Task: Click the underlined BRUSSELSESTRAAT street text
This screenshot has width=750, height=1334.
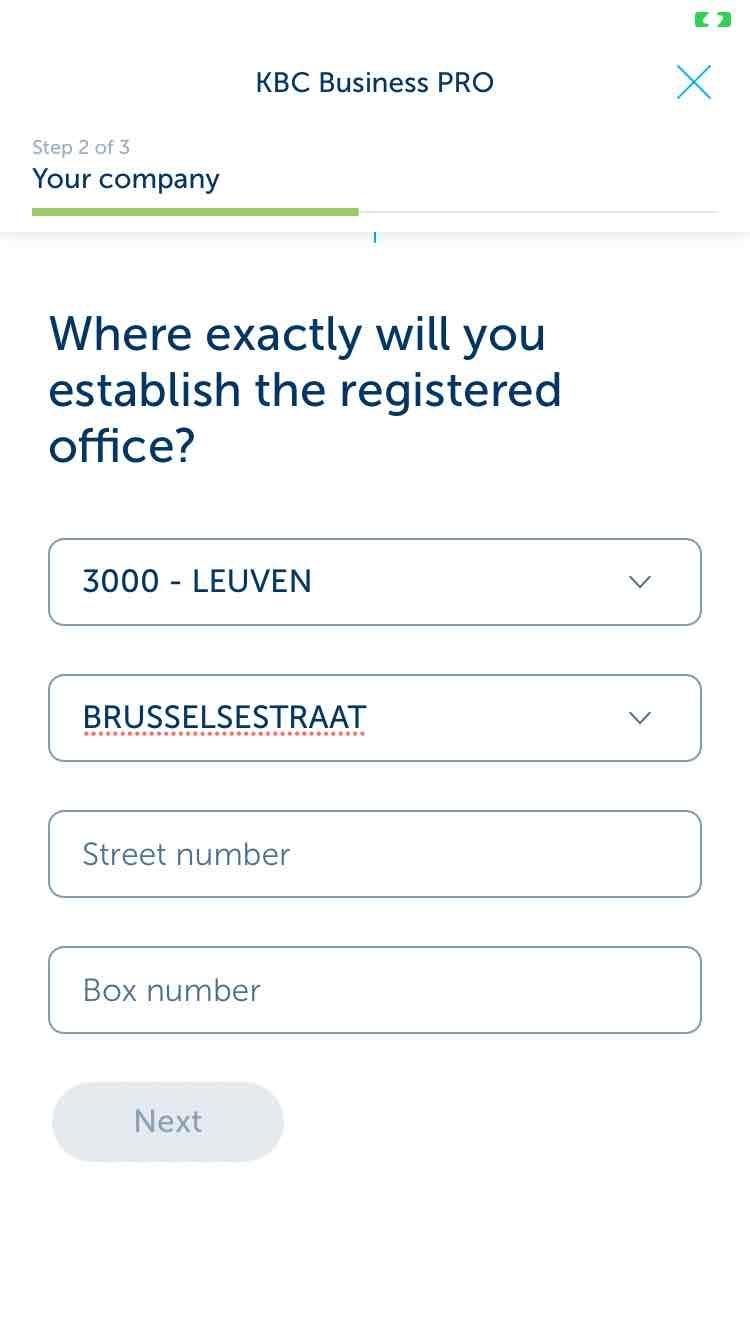Action: 224,718
